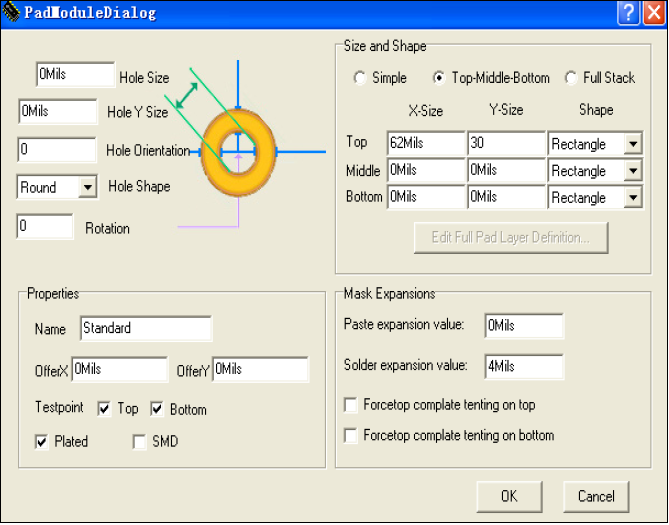The width and height of the screenshot is (669, 525).
Task: Enable Forcetop complate tenting on top
Action: pyautogui.click(x=350, y=405)
